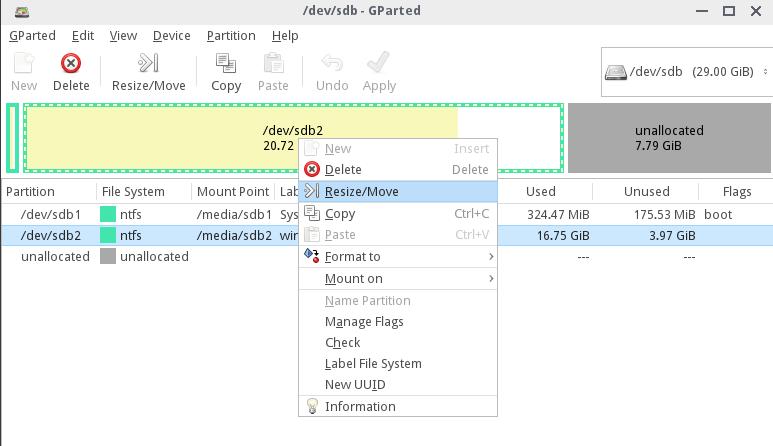
Task: Choose Resize/Move from the context menu
Action: (x=361, y=191)
